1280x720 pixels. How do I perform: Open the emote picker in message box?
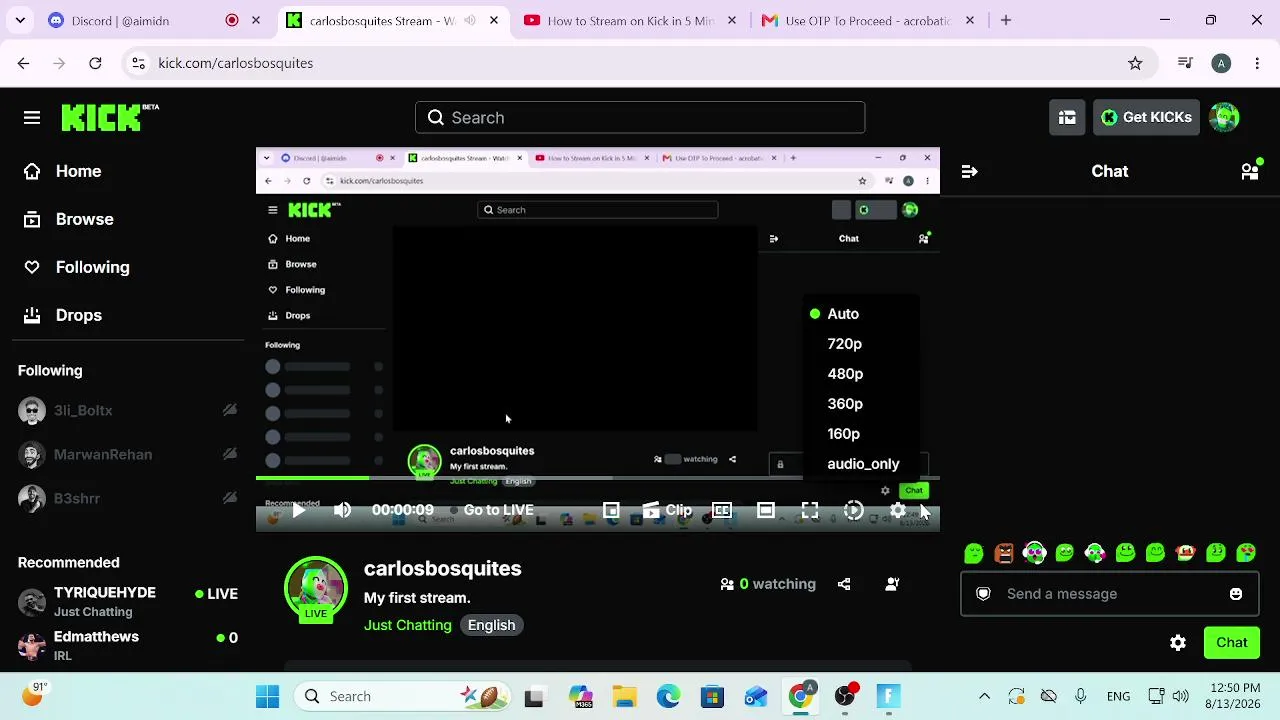(1236, 594)
